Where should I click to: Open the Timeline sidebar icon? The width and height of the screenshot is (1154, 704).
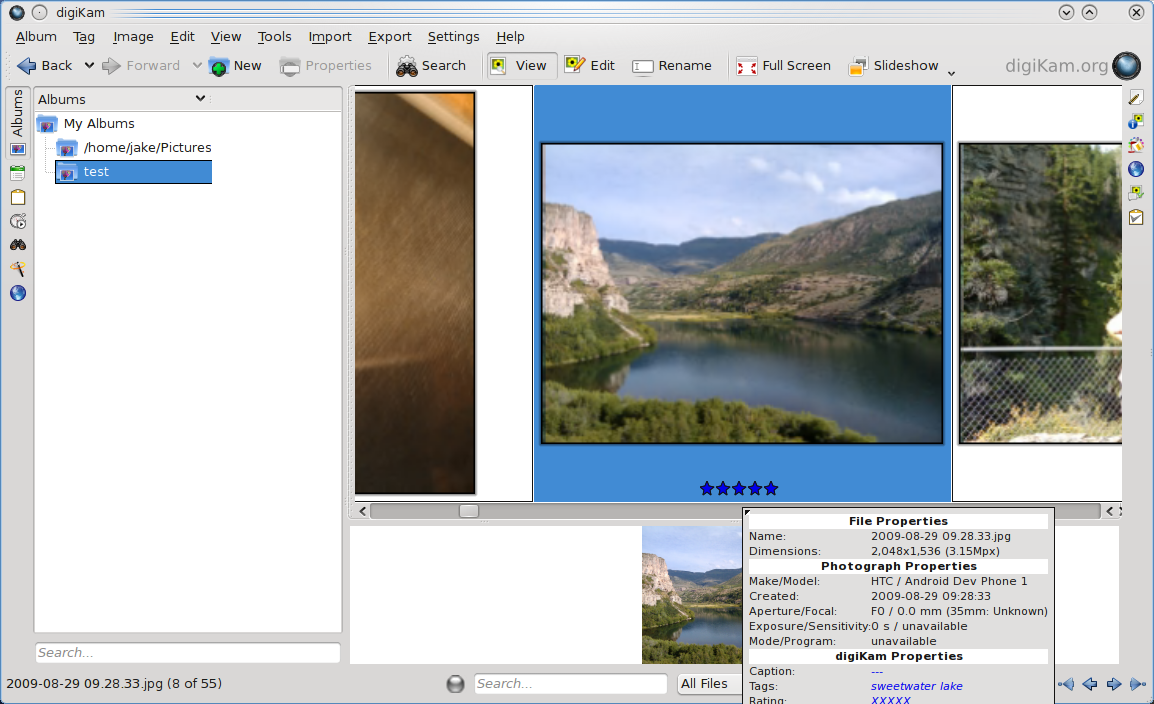click(18, 221)
